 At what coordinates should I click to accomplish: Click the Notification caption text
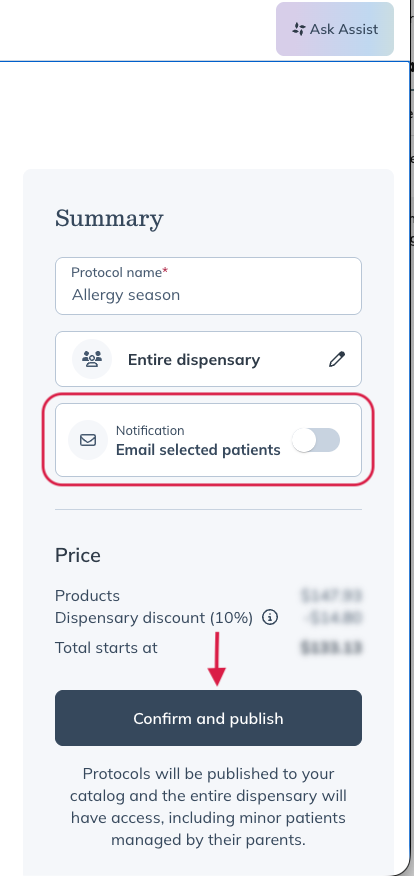150,431
